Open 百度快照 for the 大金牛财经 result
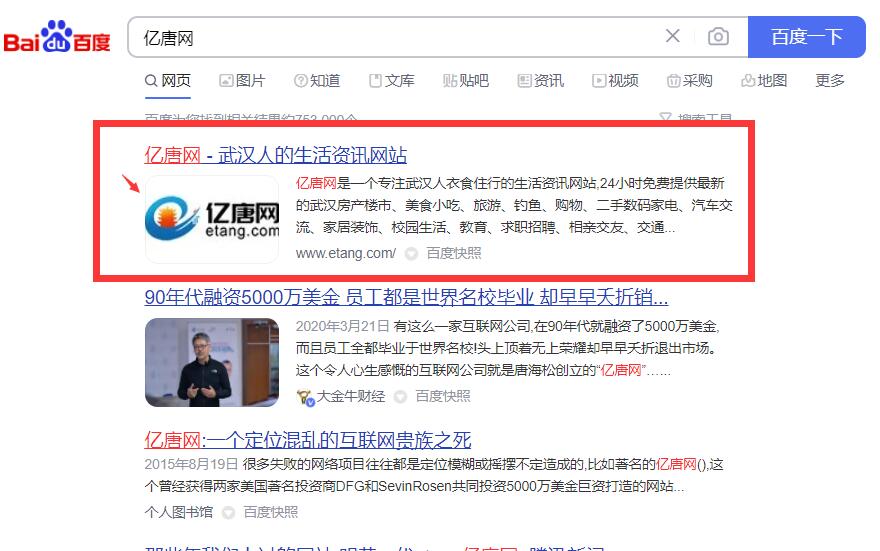The image size is (880, 551). click(x=443, y=397)
